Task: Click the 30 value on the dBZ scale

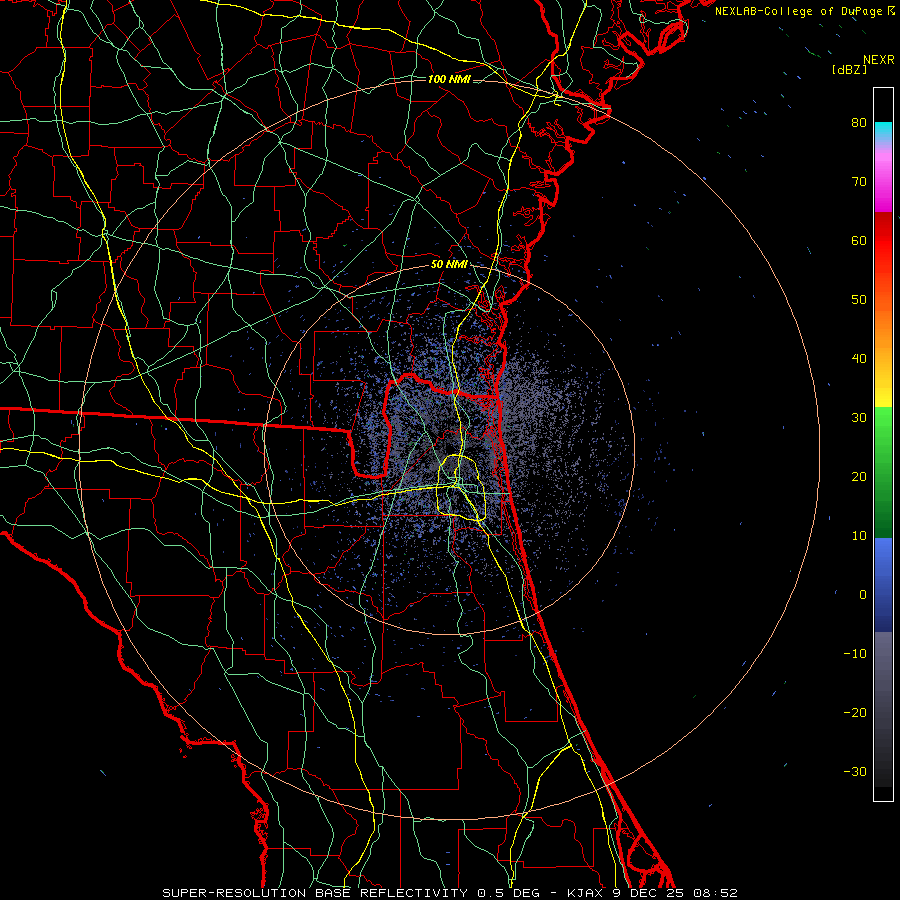Action: 859,418
